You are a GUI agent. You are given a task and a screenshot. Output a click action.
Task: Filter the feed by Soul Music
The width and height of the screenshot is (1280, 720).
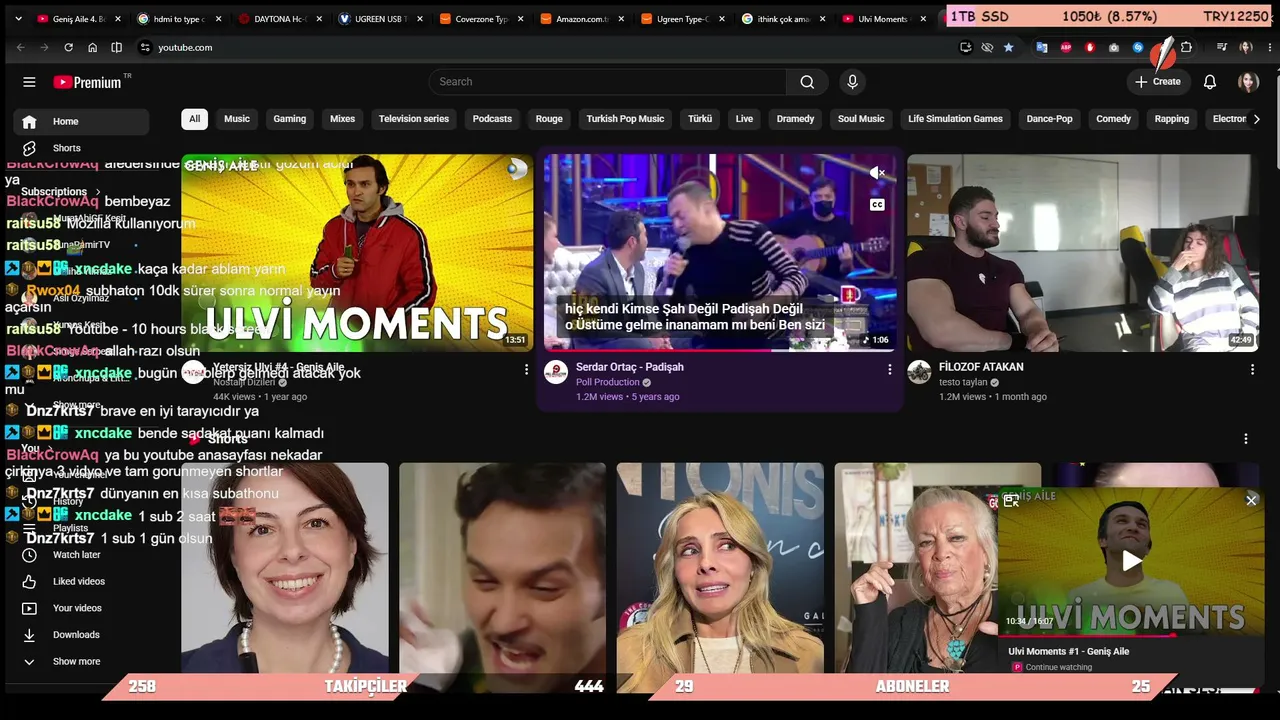point(861,119)
